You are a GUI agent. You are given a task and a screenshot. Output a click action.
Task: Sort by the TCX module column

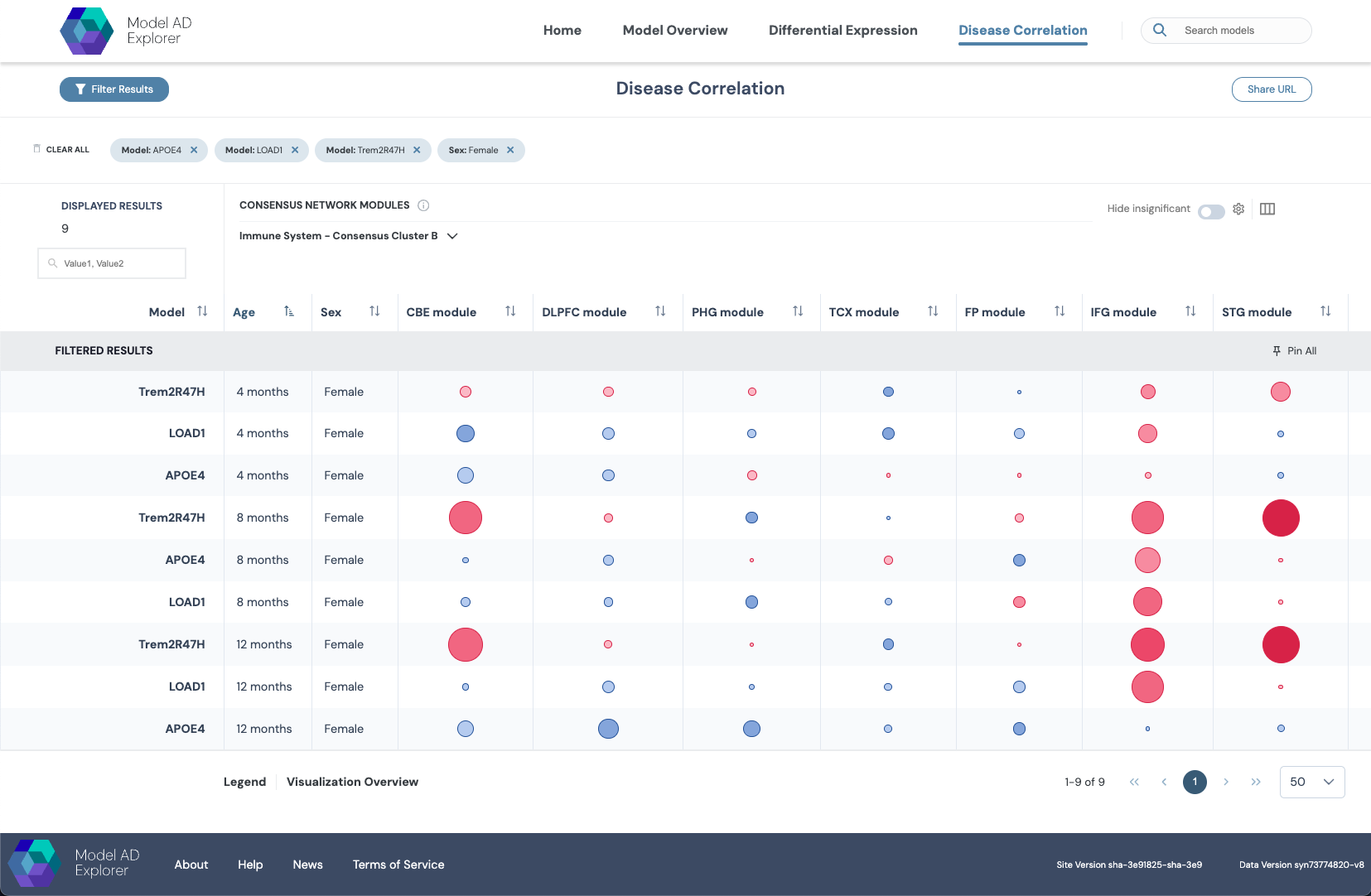[933, 311]
